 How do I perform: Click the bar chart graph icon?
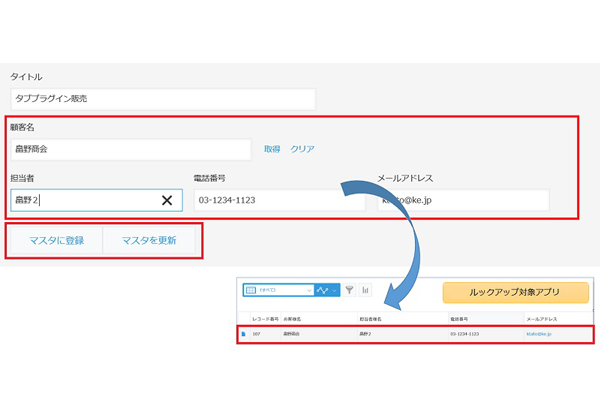coord(366,290)
